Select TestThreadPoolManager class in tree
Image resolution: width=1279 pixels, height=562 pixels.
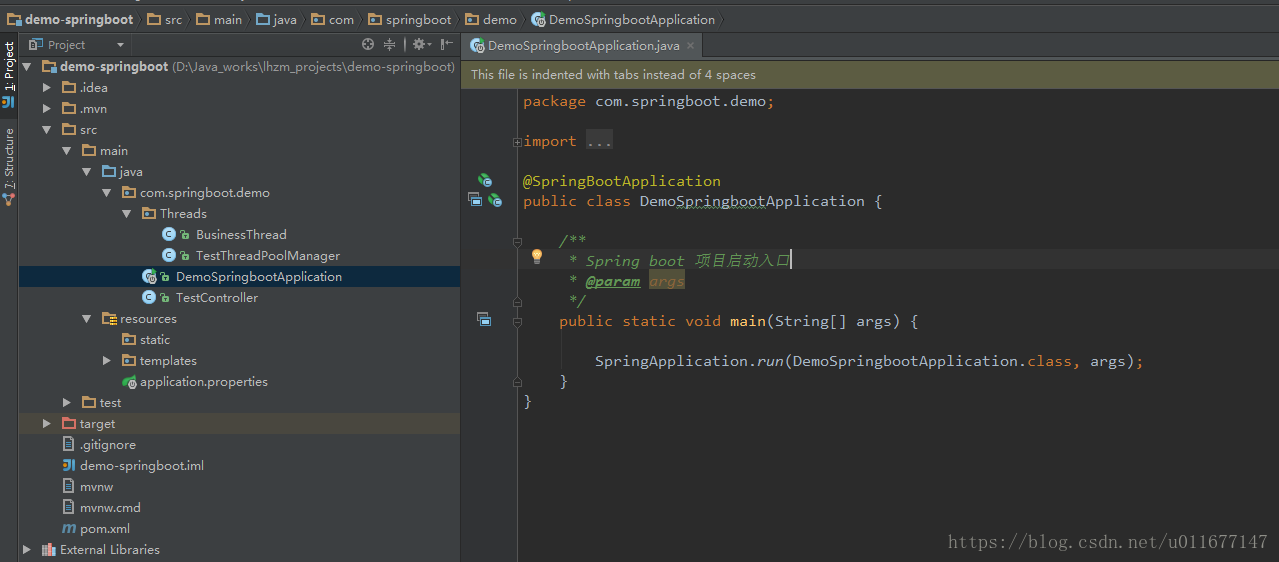tap(268, 256)
